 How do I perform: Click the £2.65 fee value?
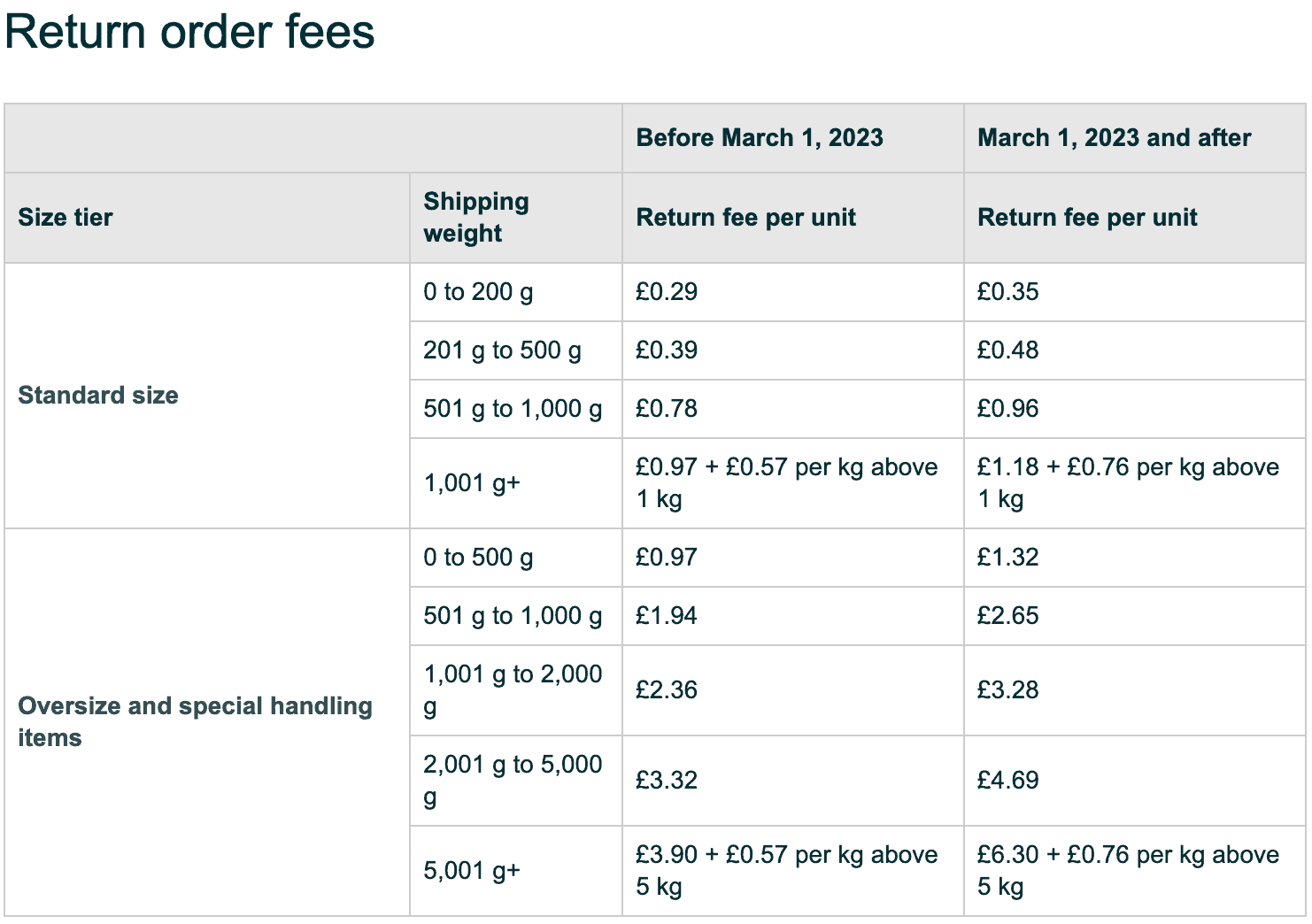point(1007,616)
